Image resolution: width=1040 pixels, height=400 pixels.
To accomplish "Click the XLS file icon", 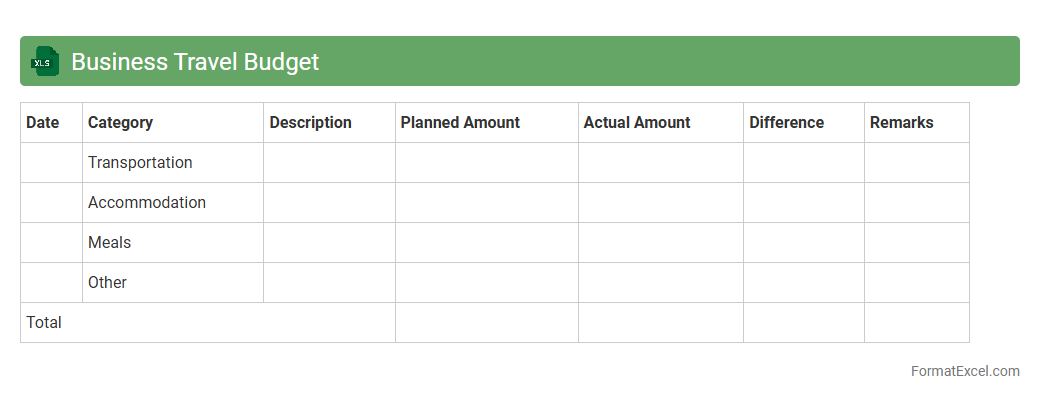I will [x=45, y=61].
